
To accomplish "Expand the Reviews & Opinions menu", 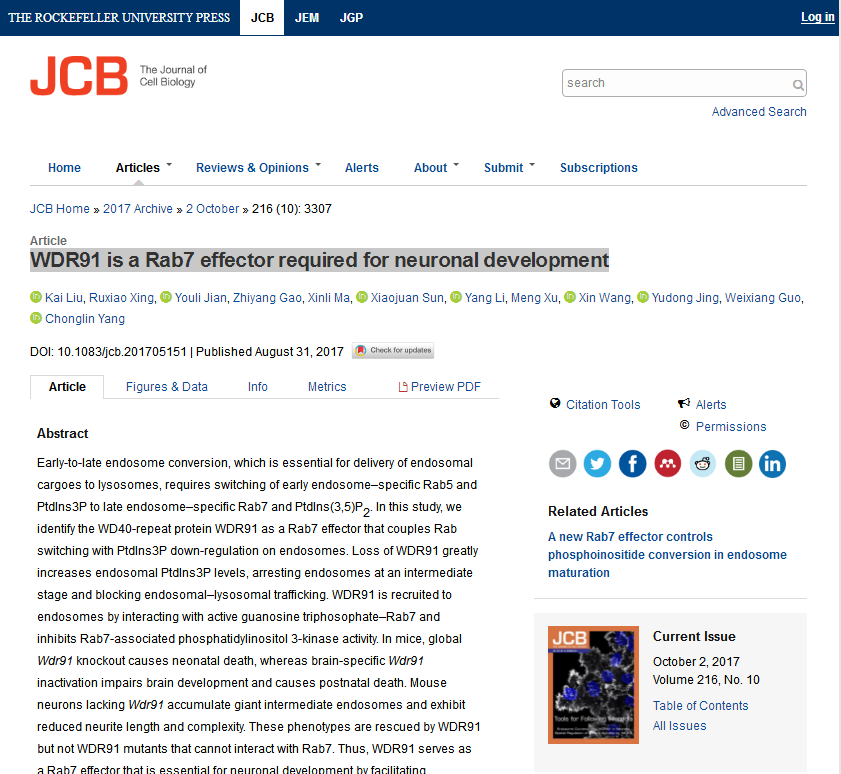I will pos(258,168).
